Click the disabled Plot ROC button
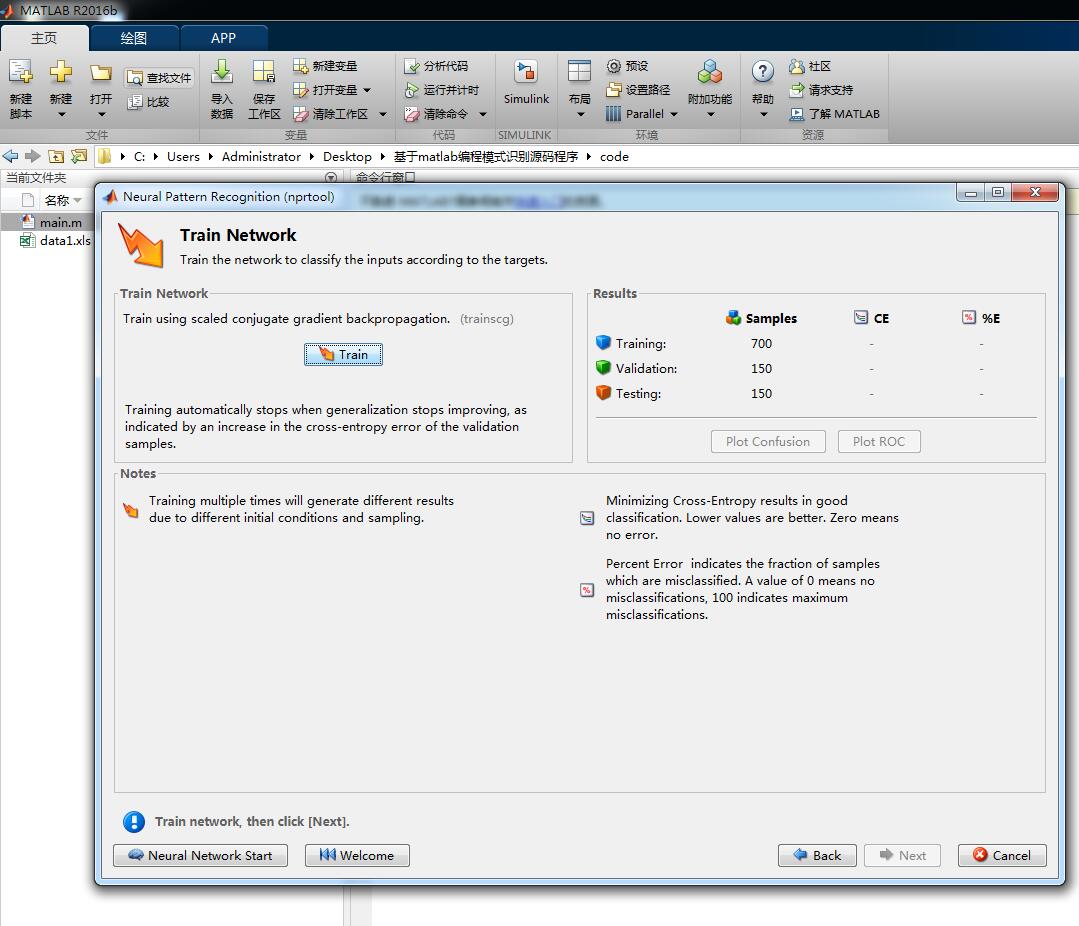Screen dimensions: 1079x926 (x=879, y=442)
